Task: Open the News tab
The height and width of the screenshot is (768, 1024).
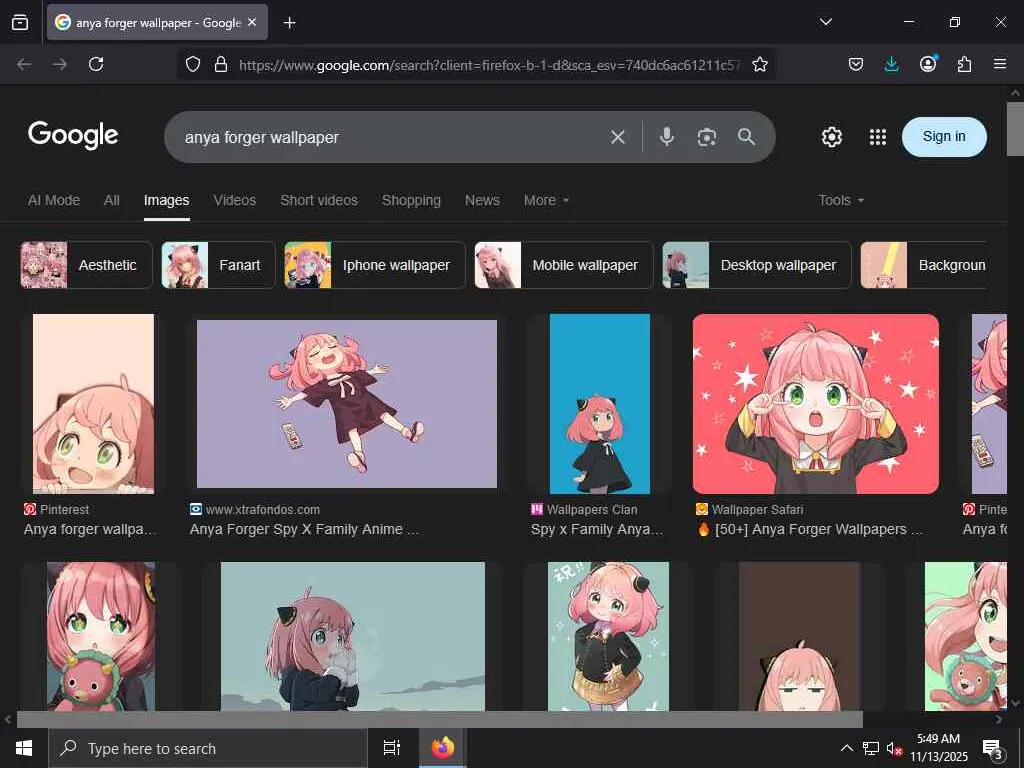Action: [x=482, y=200]
